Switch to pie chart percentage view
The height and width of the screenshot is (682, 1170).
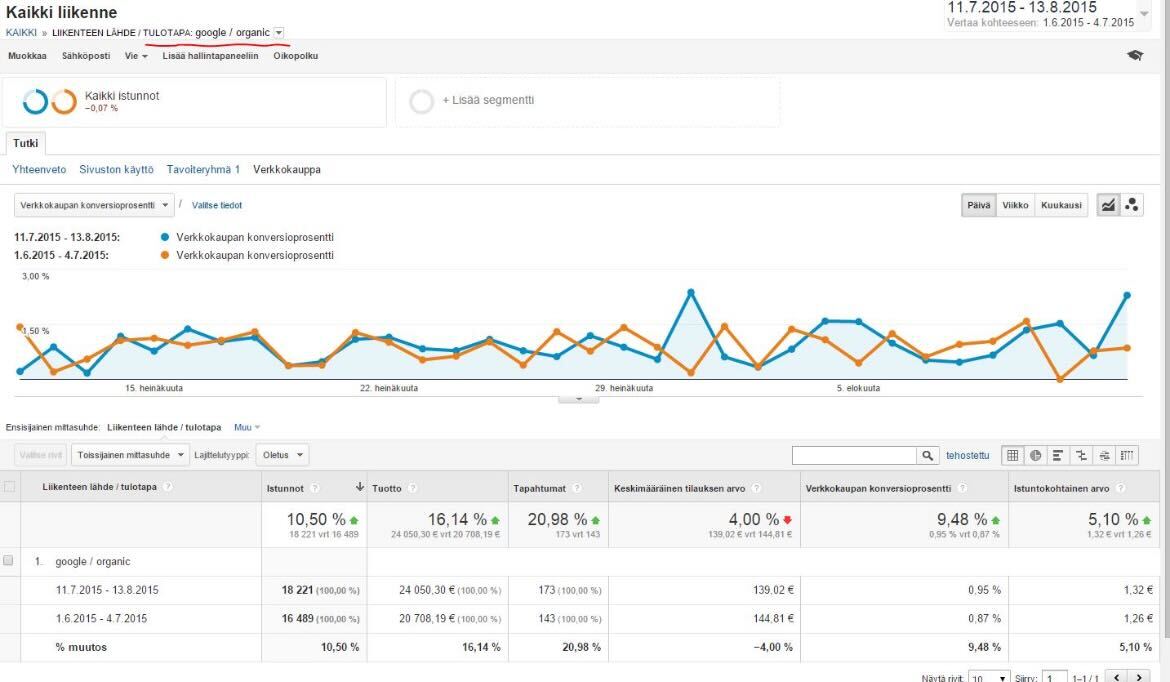[x=1036, y=455]
